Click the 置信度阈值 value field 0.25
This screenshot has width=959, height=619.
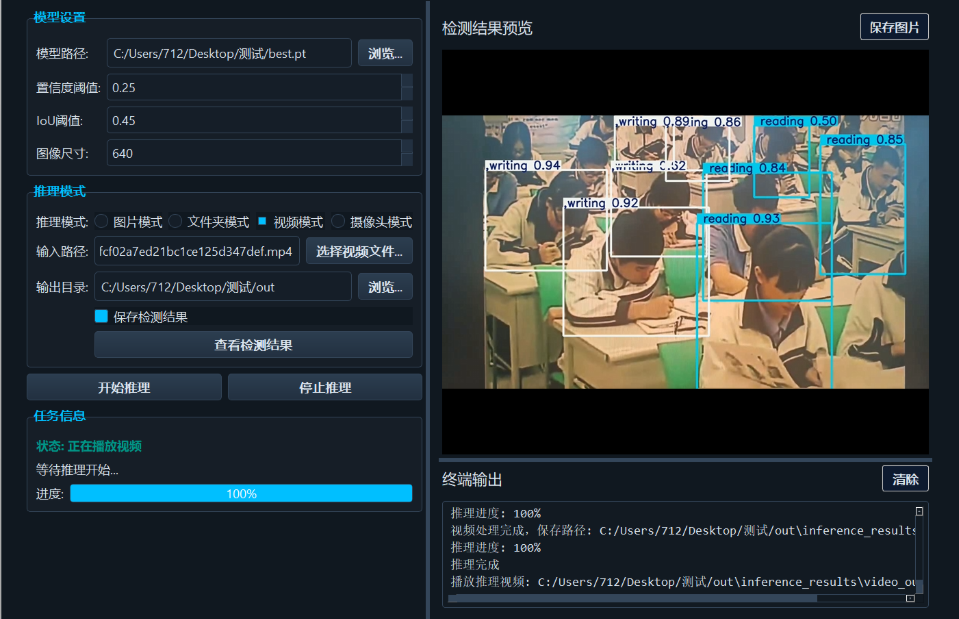(x=254, y=87)
